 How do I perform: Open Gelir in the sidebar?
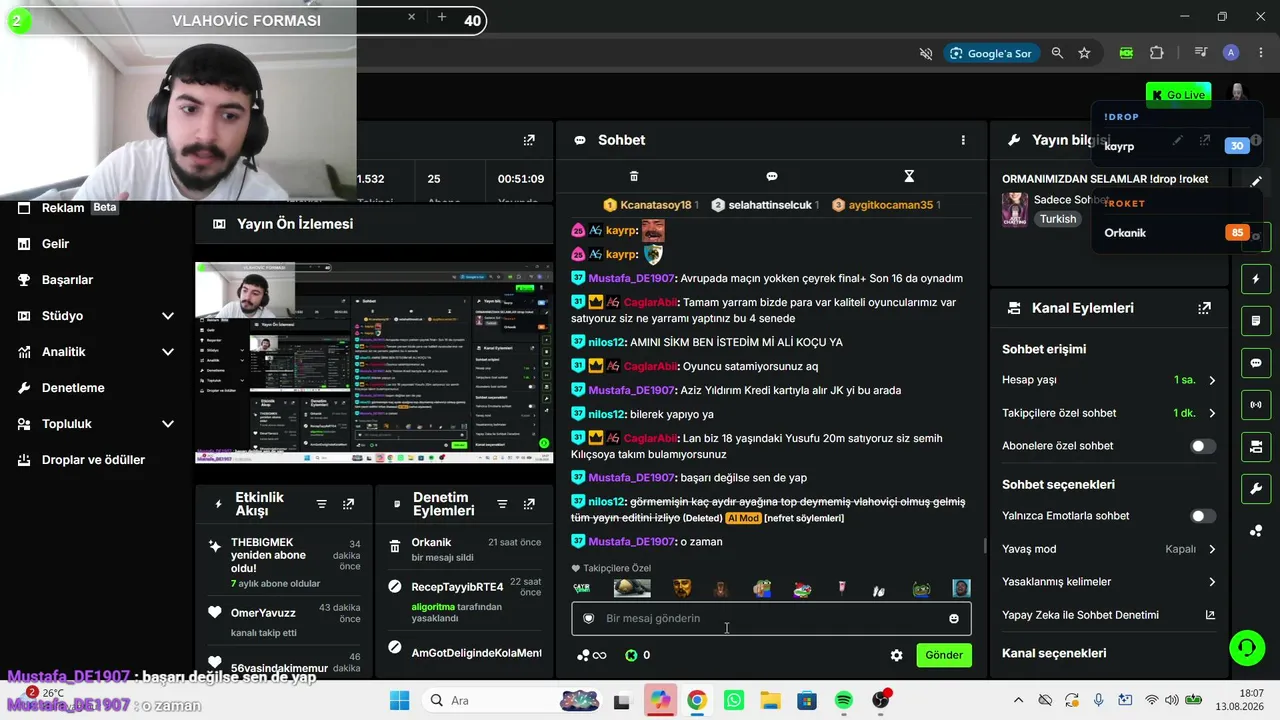[x=55, y=244]
